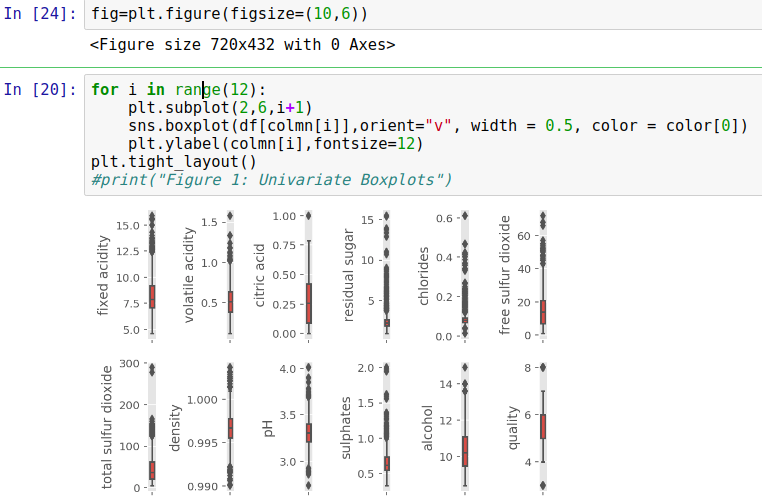Viewport: 762px width, 504px height.
Task: Click the 'pH' axis label
Action: click(x=268, y=429)
